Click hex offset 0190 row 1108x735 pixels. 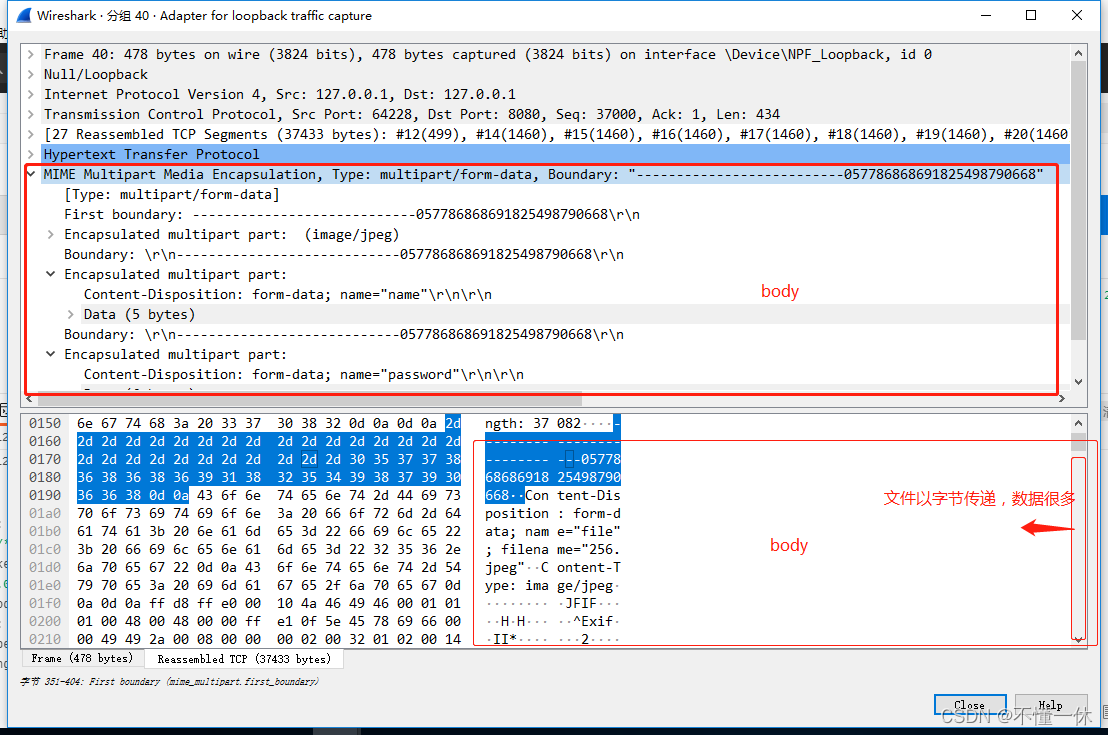click(x=45, y=495)
